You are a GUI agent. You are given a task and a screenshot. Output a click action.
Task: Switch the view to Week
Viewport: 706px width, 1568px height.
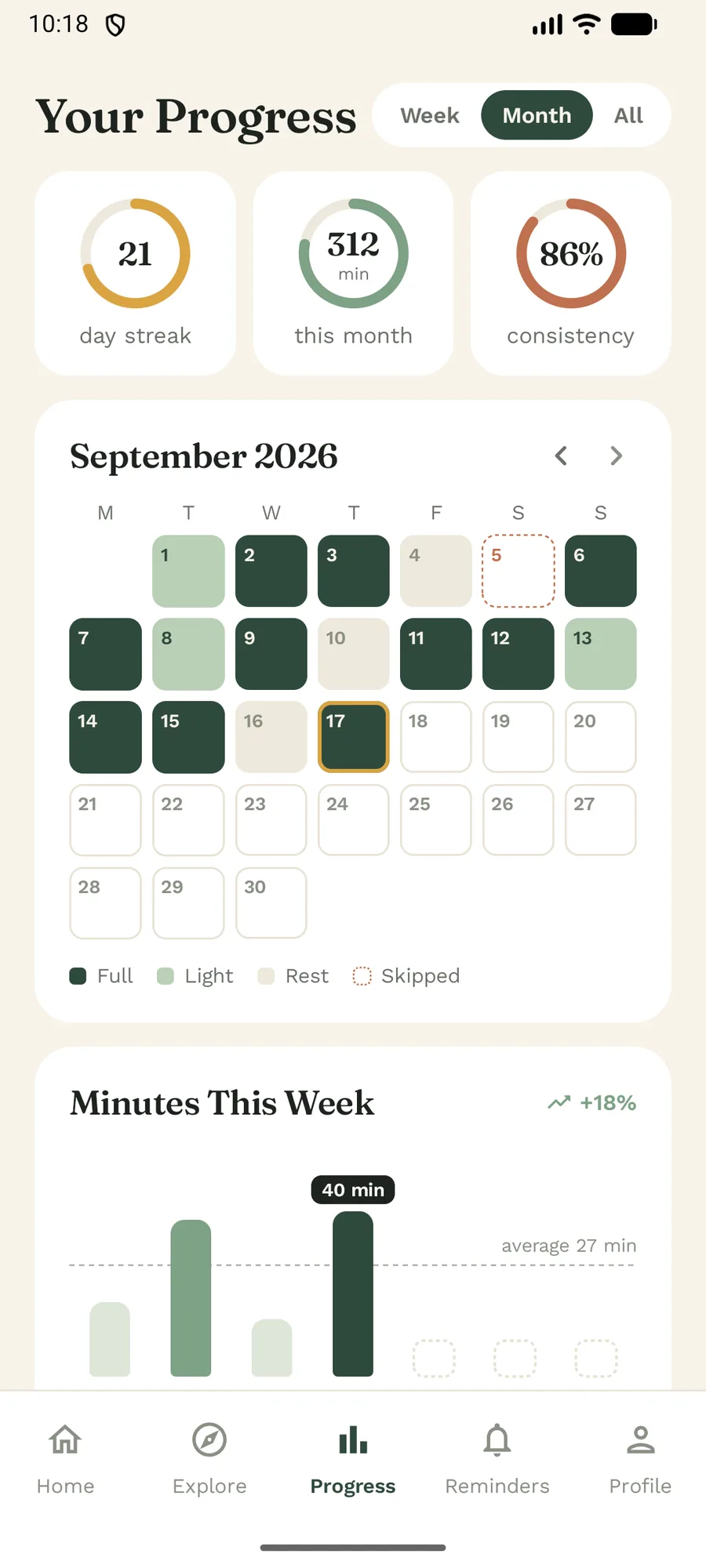click(430, 115)
